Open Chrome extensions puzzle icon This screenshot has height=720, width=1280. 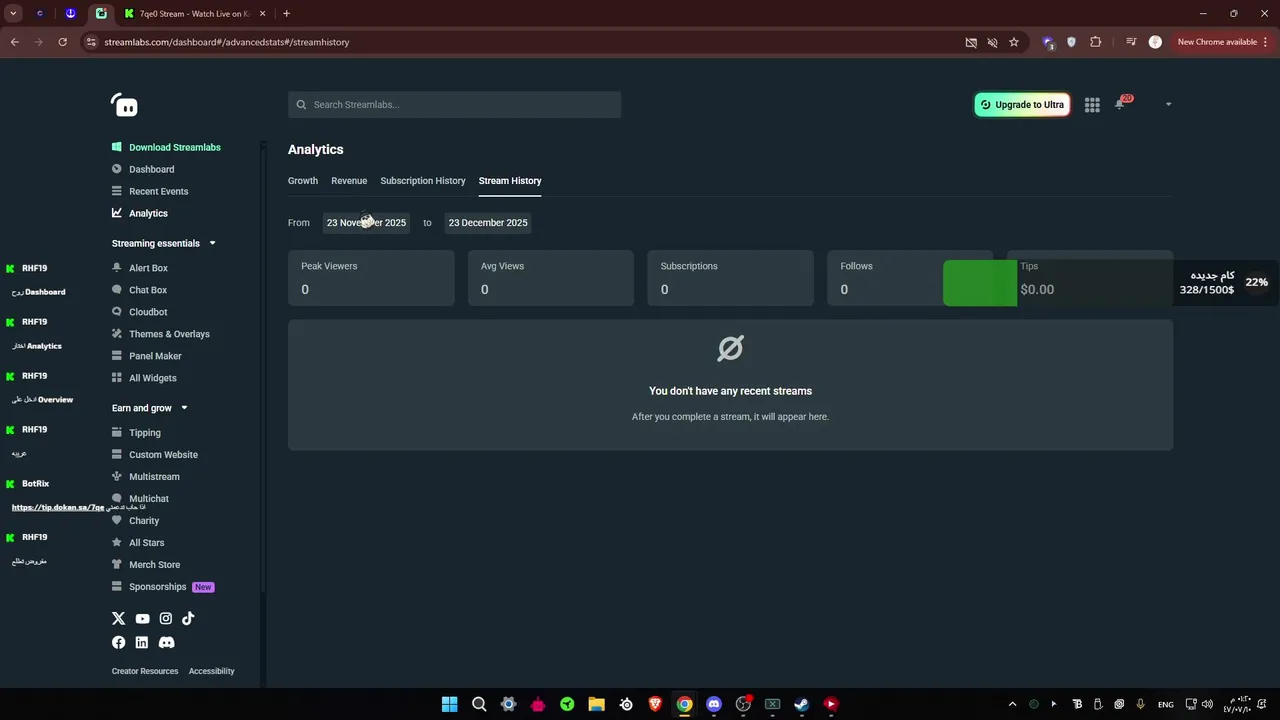(x=1096, y=42)
